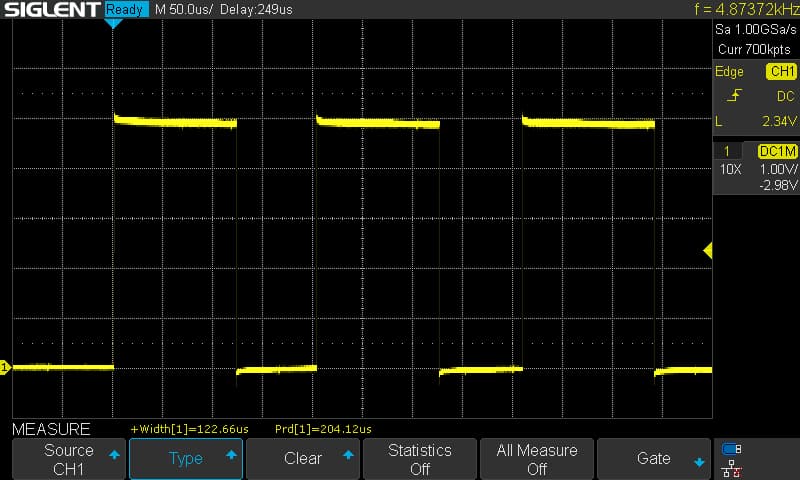Image resolution: width=800 pixels, height=480 pixels.
Task: Click the MEASURE menu title
Action: tap(51, 429)
